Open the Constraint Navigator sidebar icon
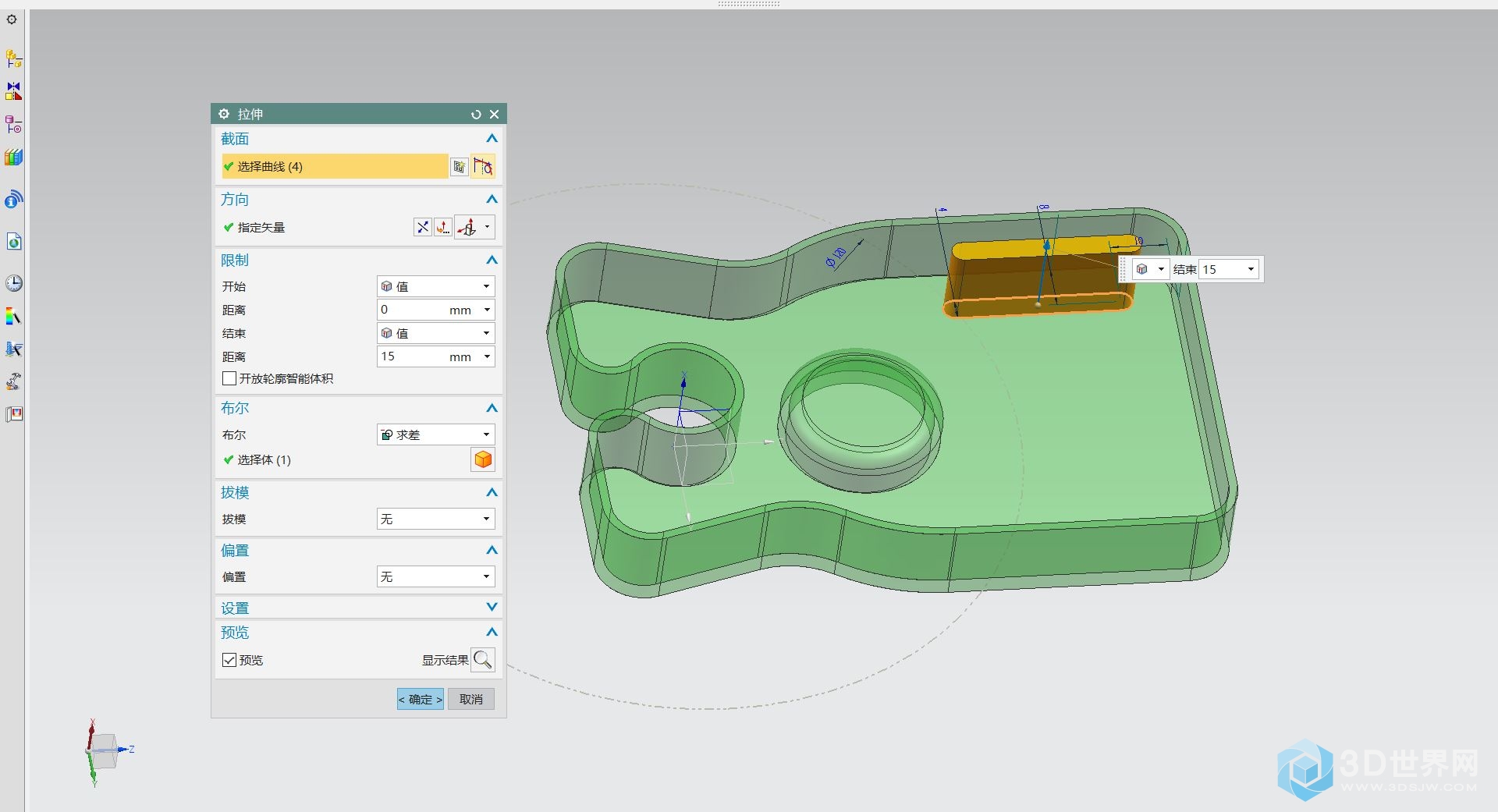The width and height of the screenshot is (1498, 812). click(x=13, y=91)
